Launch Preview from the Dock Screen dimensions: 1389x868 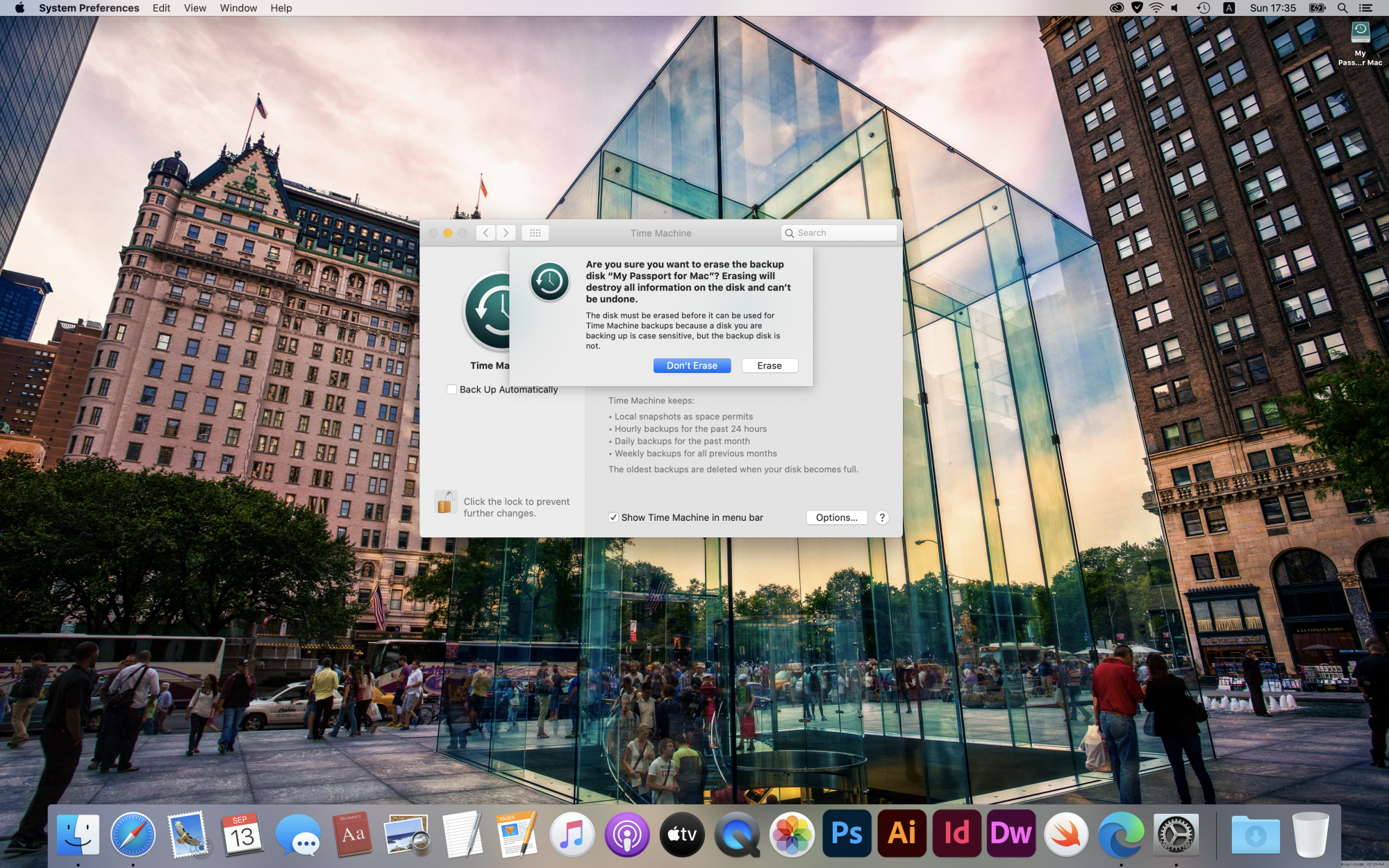(x=408, y=834)
